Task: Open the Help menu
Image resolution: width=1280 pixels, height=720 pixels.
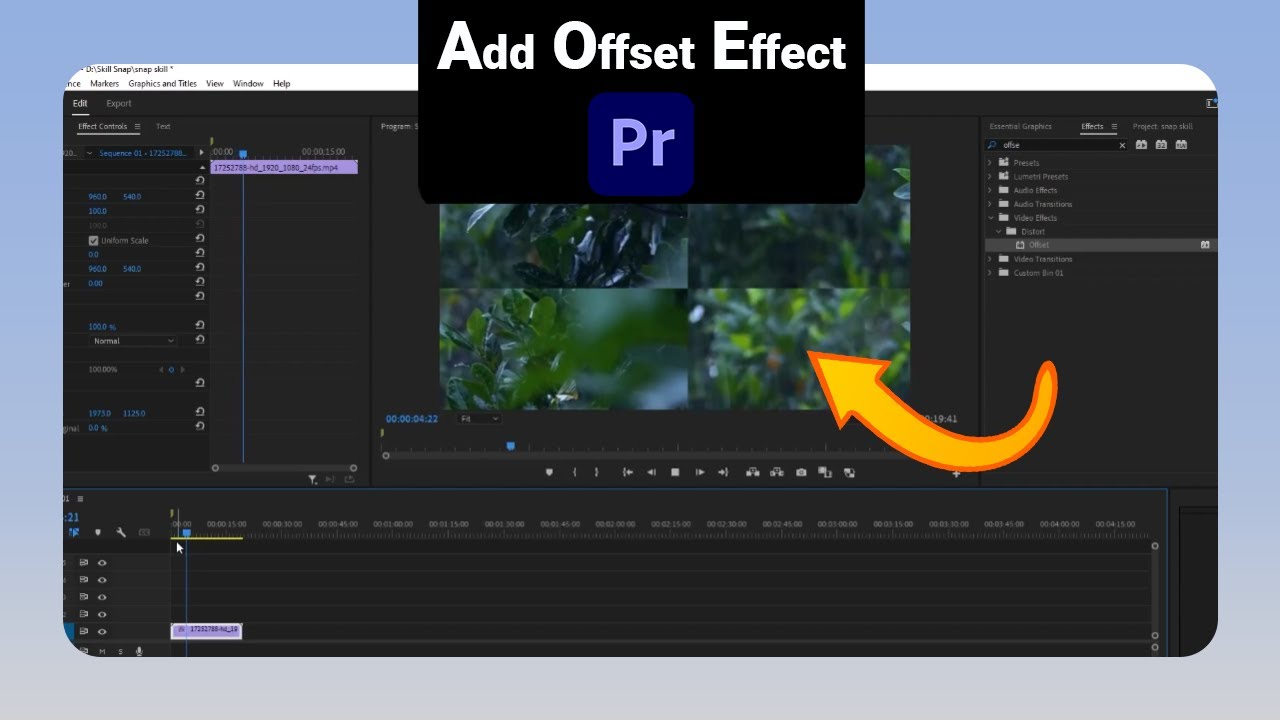Action: (x=282, y=84)
